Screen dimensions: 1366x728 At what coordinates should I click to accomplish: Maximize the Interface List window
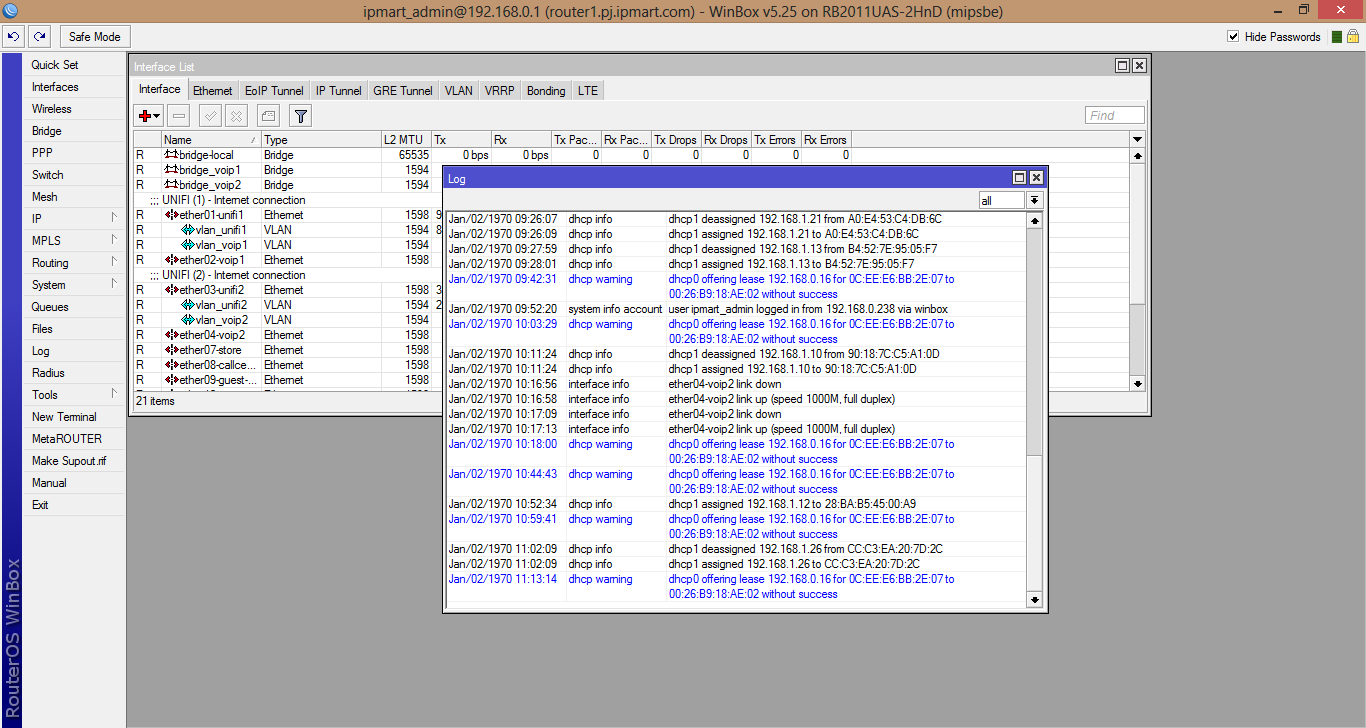click(x=1123, y=65)
